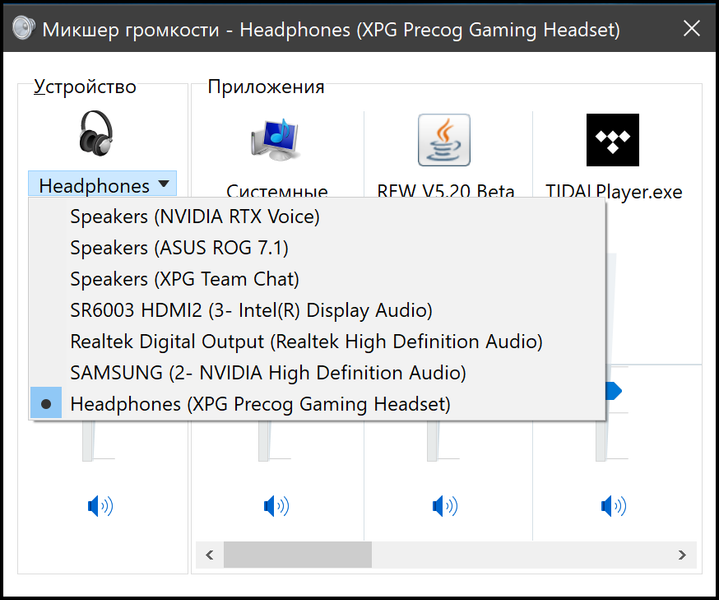Click the System Sounds computer icon
The height and width of the screenshot is (600, 719).
pos(276,139)
